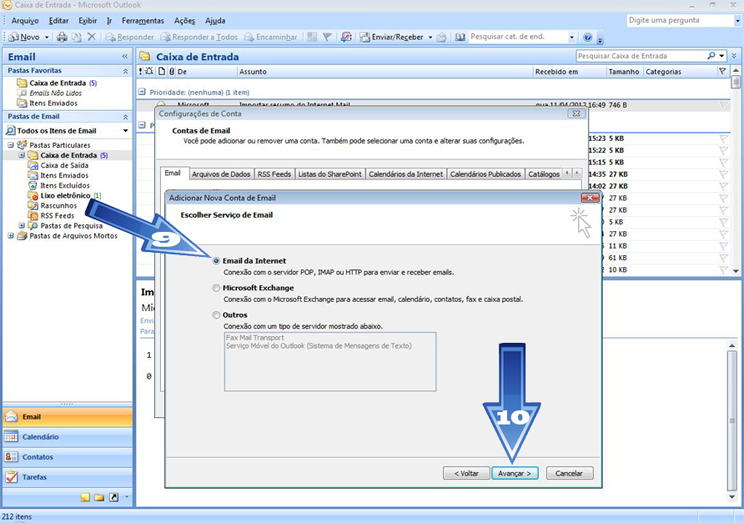Open the Enviar/Receber dropdown arrow

(x=430, y=37)
